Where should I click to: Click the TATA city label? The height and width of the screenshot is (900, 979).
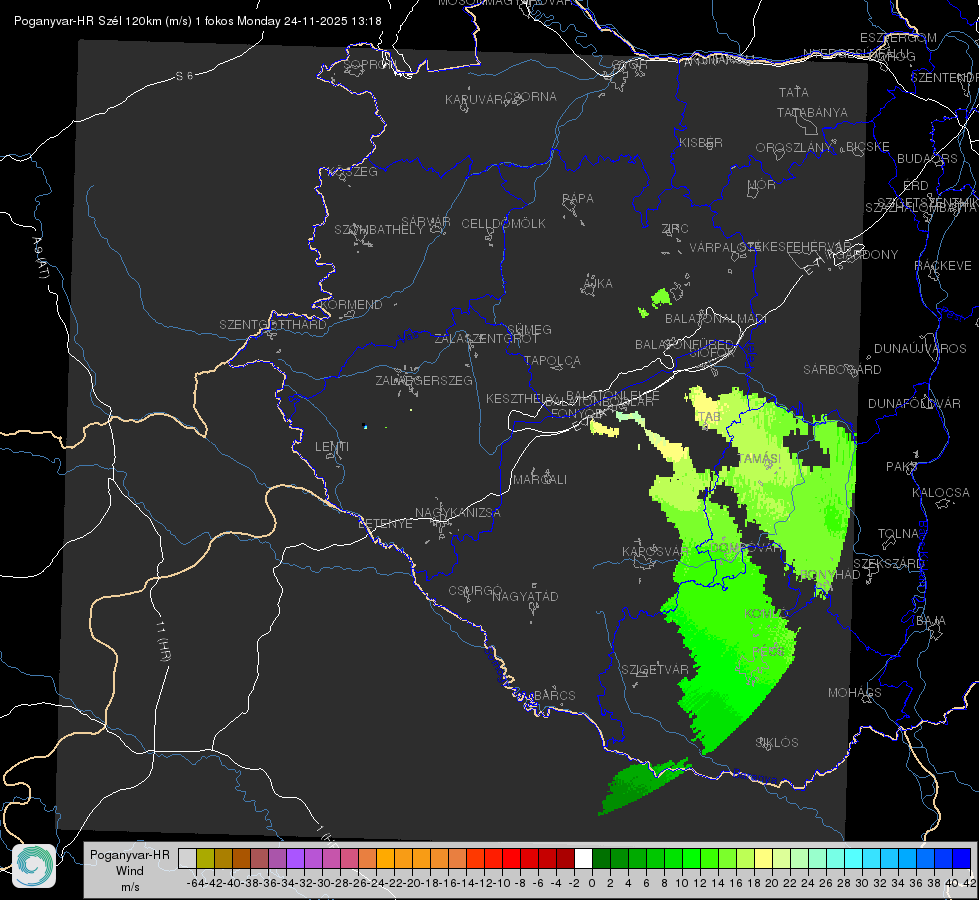[794, 92]
